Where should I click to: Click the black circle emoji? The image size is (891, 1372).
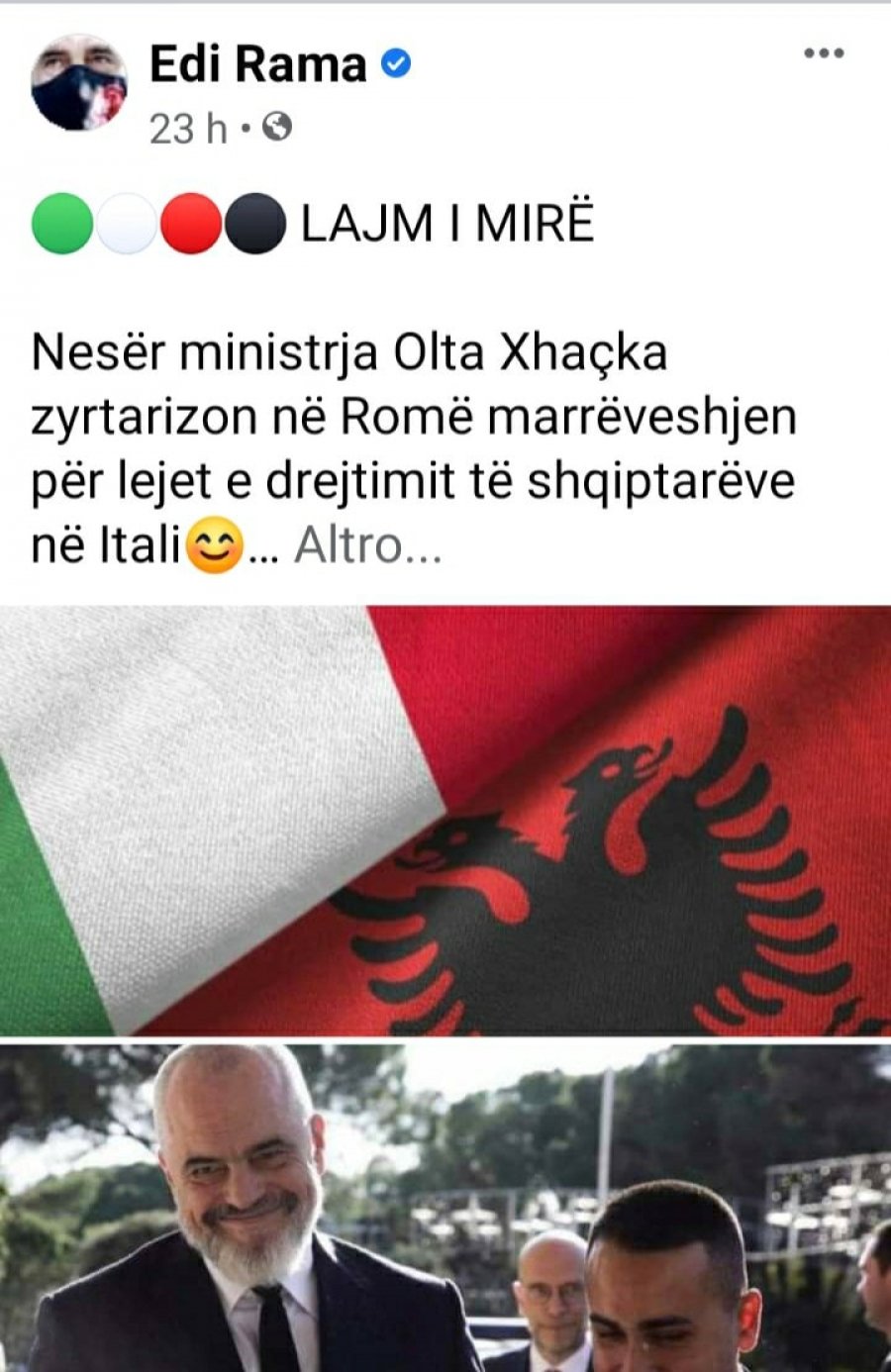(255, 223)
